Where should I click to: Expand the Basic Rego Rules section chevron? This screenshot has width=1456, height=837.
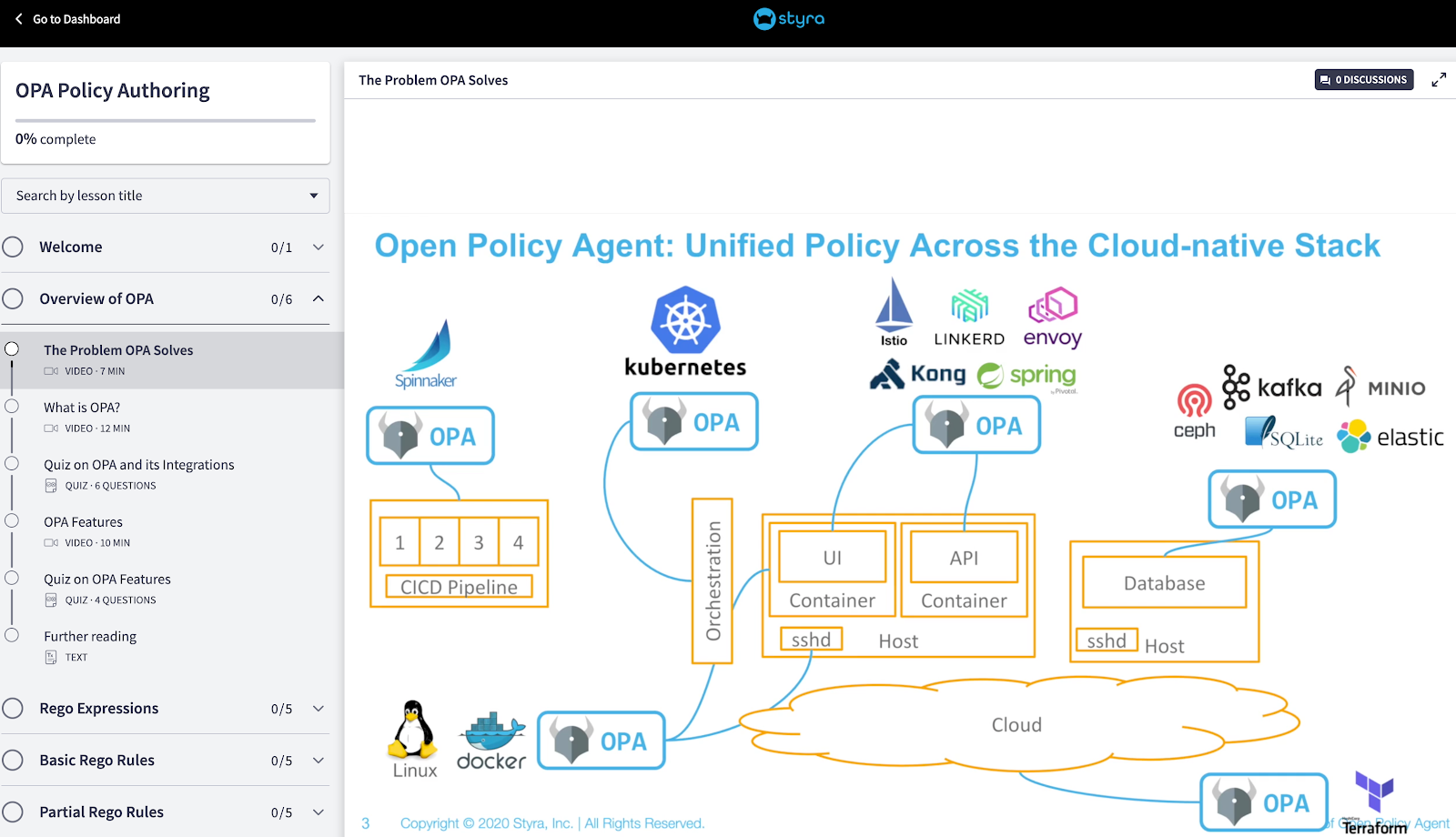click(x=318, y=761)
